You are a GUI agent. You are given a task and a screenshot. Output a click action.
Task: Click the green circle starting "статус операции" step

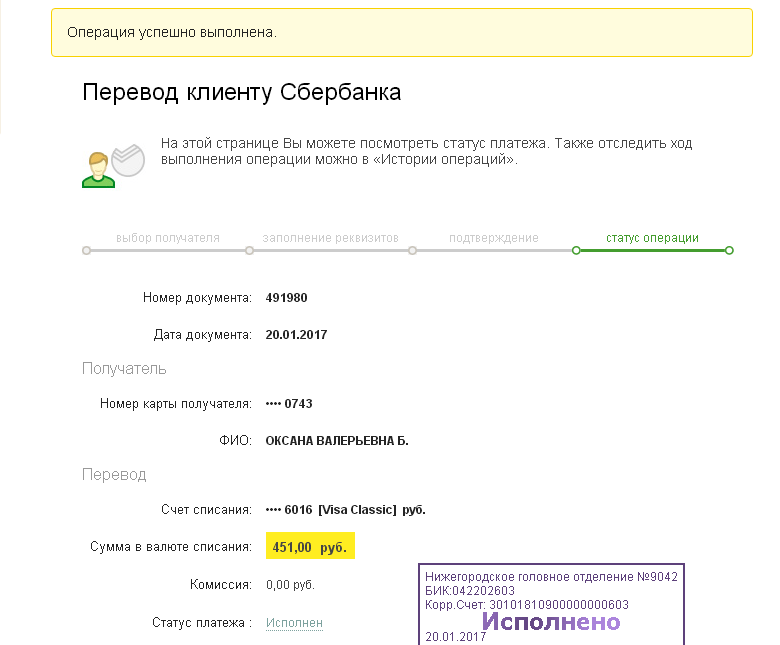[x=576, y=250]
